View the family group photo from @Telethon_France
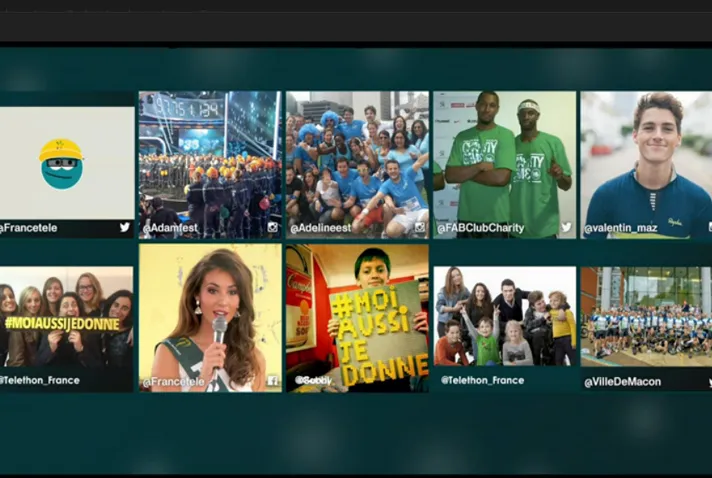The image size is (712, 478). tap(504, 316)
